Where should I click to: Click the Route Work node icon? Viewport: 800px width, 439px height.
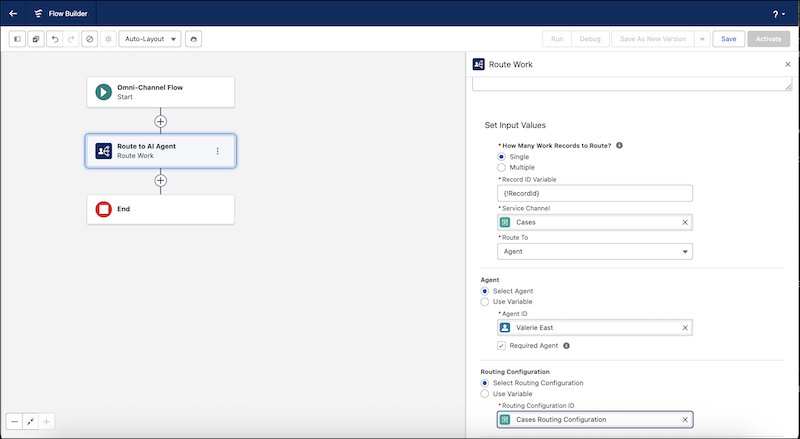pos(104,151)
